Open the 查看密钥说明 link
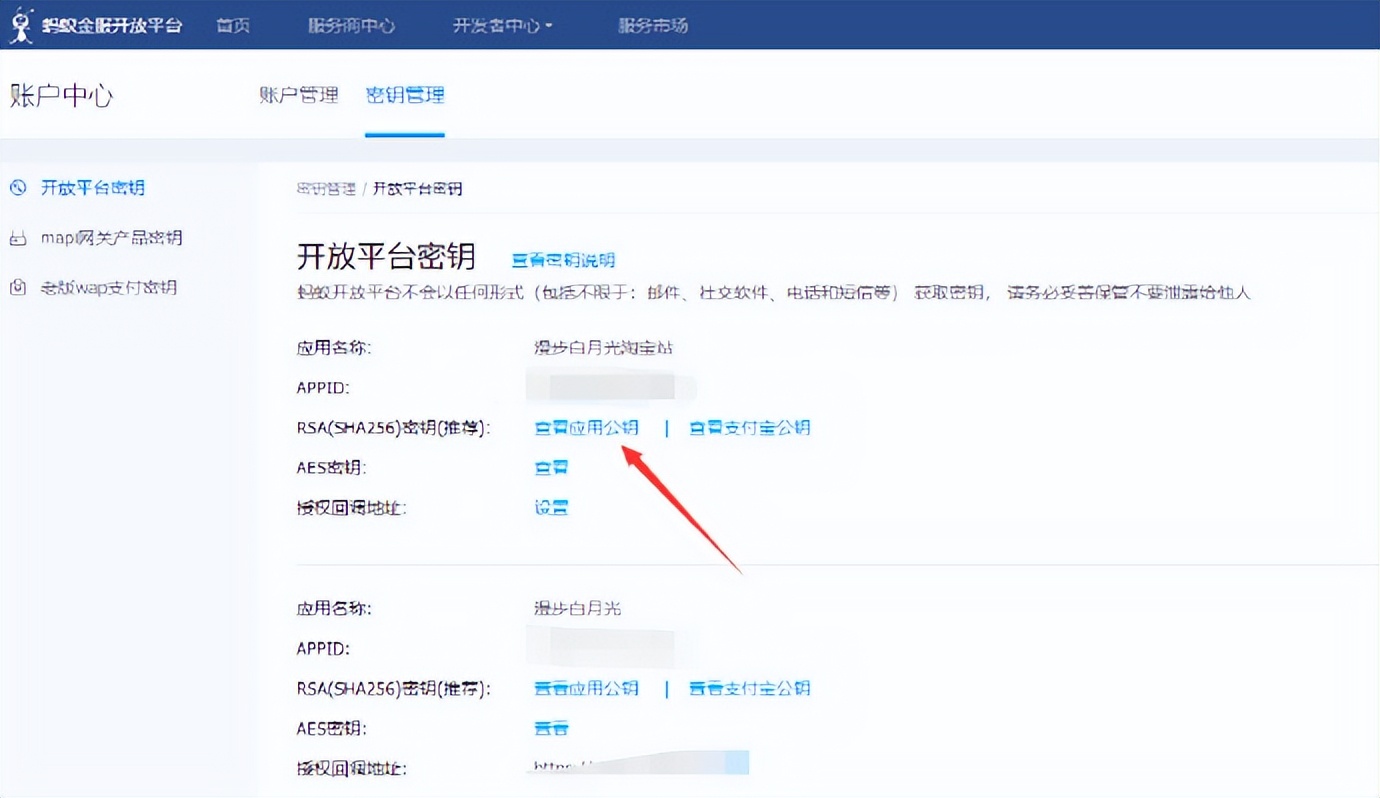The height and width of the screenshot is (798, 1380). tap(563, 260)
